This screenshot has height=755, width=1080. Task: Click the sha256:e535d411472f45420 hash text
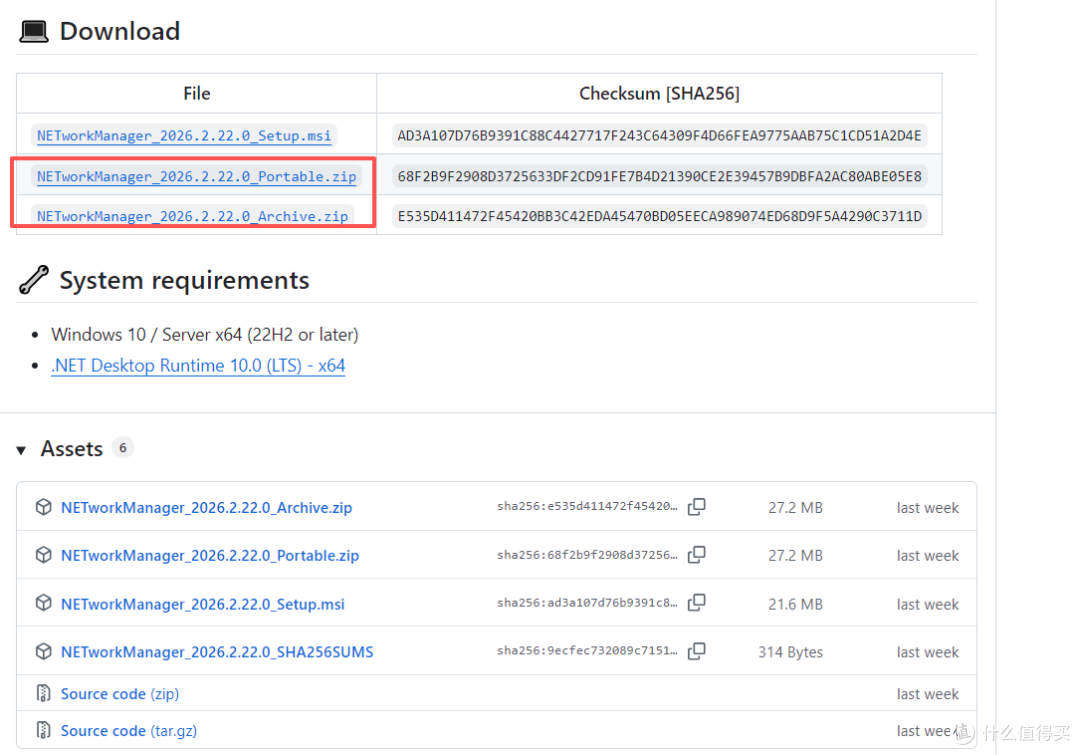pyautogui.click(x=587, y=506)
